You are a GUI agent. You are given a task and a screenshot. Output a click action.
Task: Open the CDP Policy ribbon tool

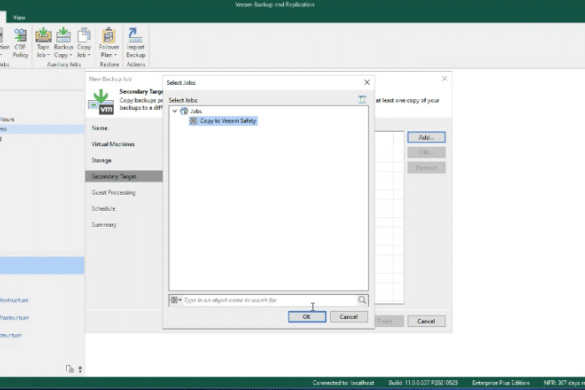[20, 43]
